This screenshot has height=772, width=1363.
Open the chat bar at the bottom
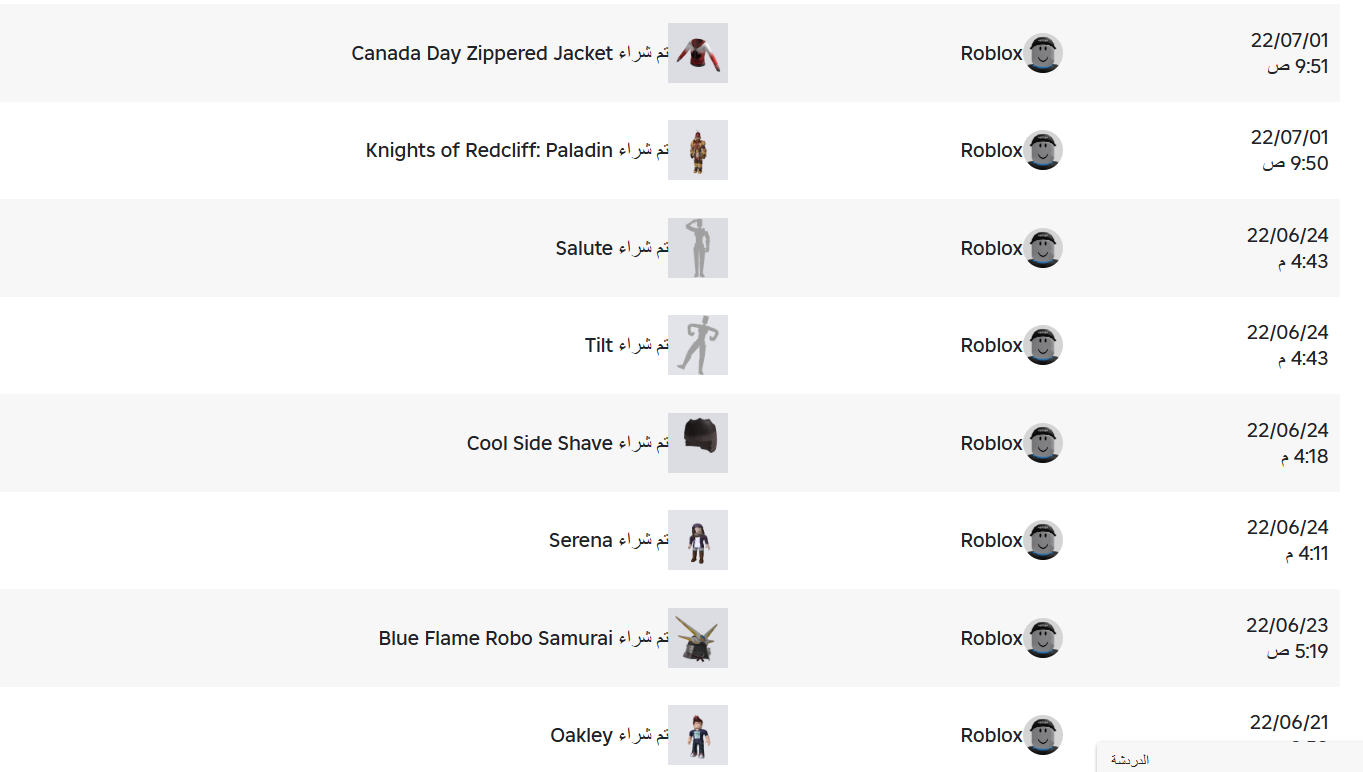pyautogui.click(x=1229, y=760)
